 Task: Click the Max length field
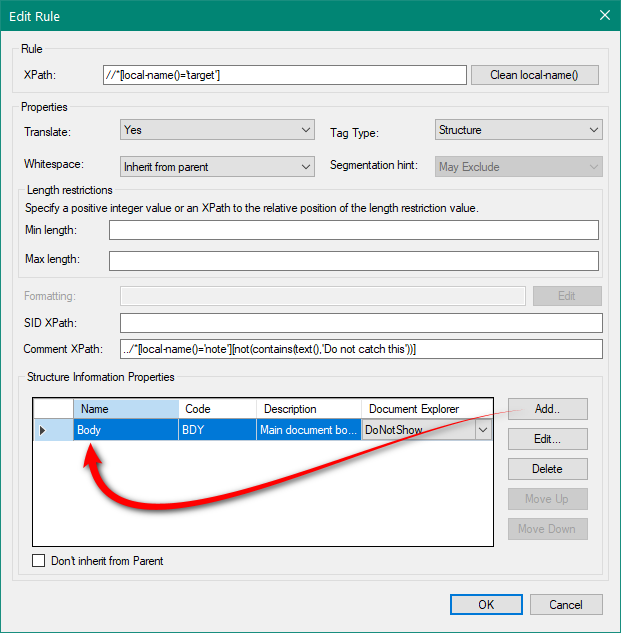[x=353, y=261]
